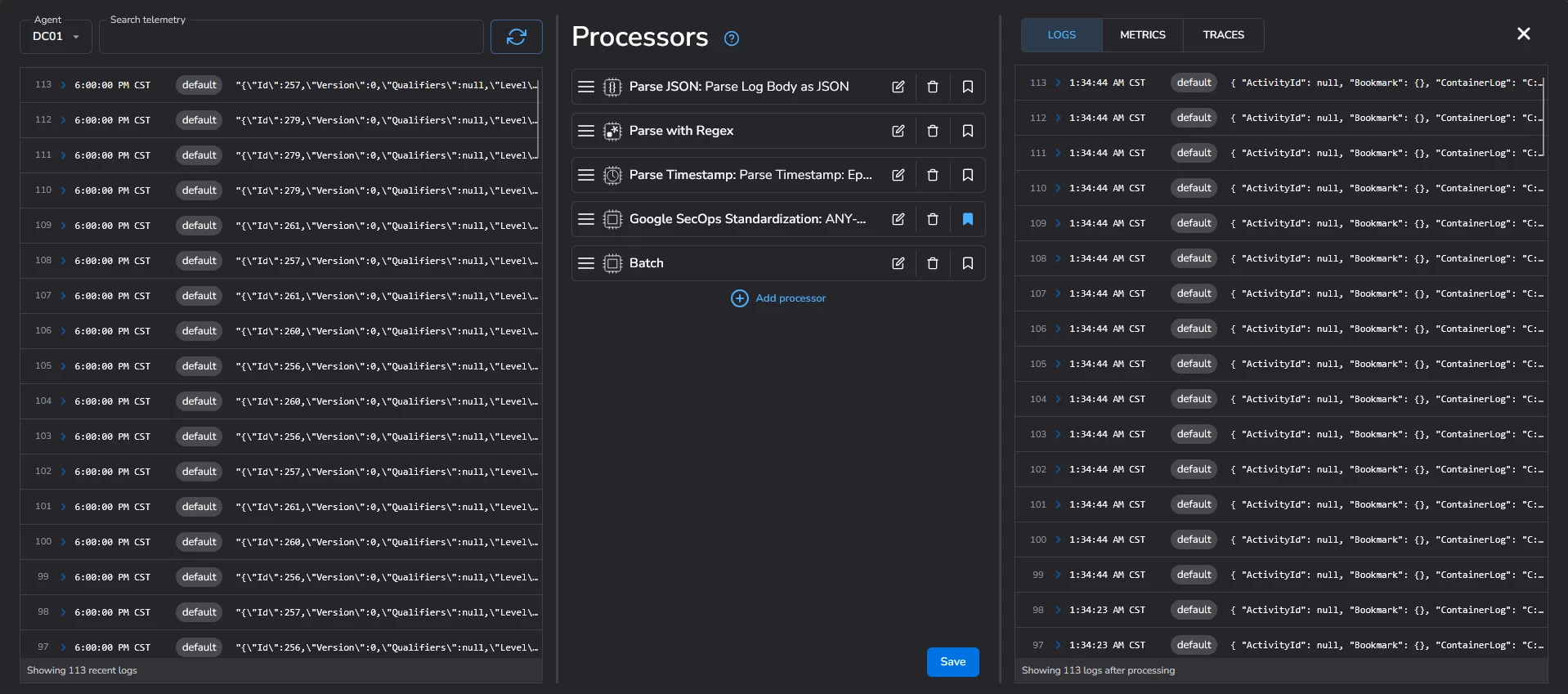The width and height of the screenshot is (1568, 694).
Task: Edit the Parse Timestamp processor
Action: (x=898, y=175)
